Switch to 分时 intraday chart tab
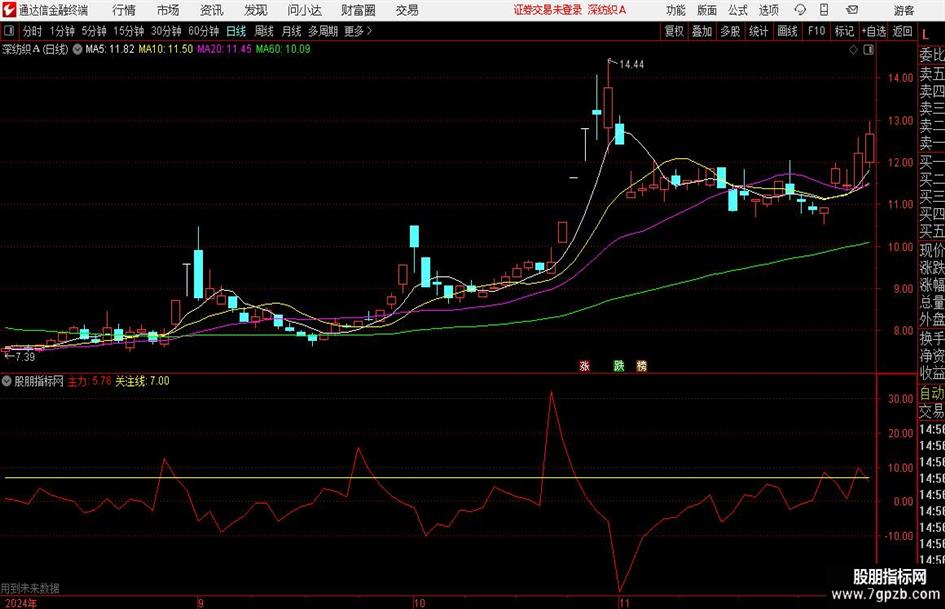The height and width of the screenshot is (609, 945). (x=33, y=31)
